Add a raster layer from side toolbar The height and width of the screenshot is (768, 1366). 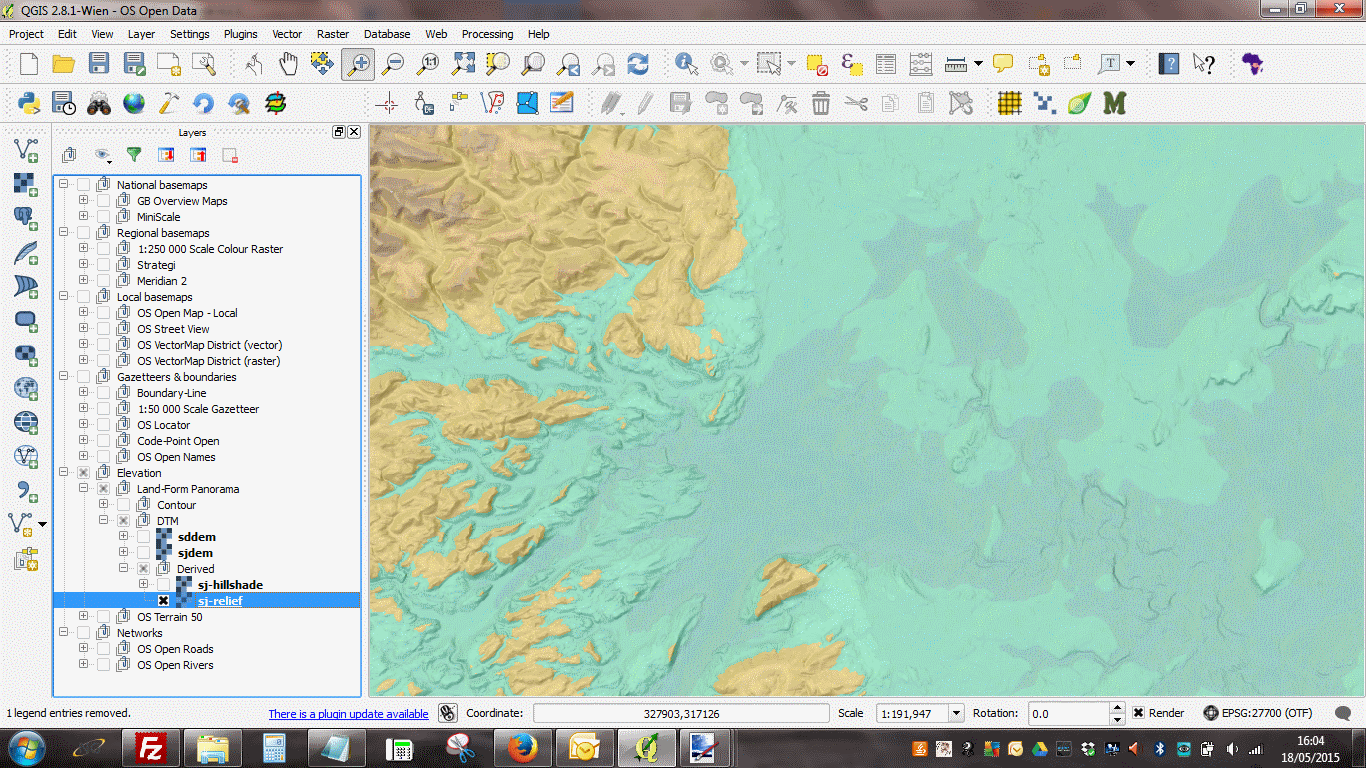click(x=26, y=184)
